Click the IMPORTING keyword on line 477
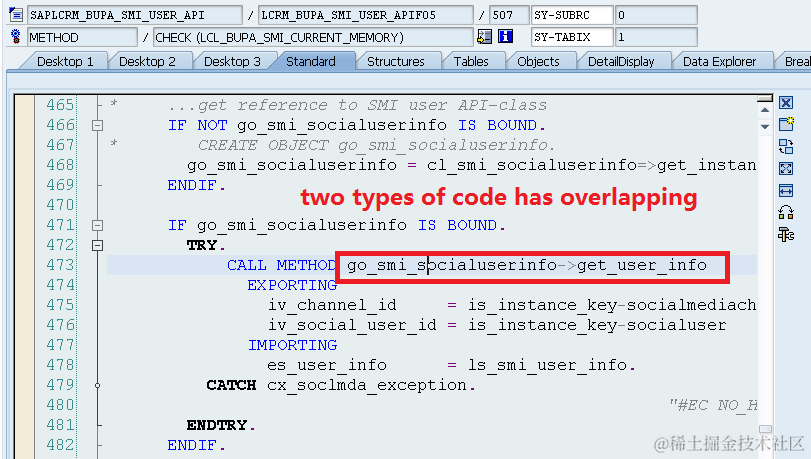The height and width of the screenshot is (459, 811). coord(292,345)
